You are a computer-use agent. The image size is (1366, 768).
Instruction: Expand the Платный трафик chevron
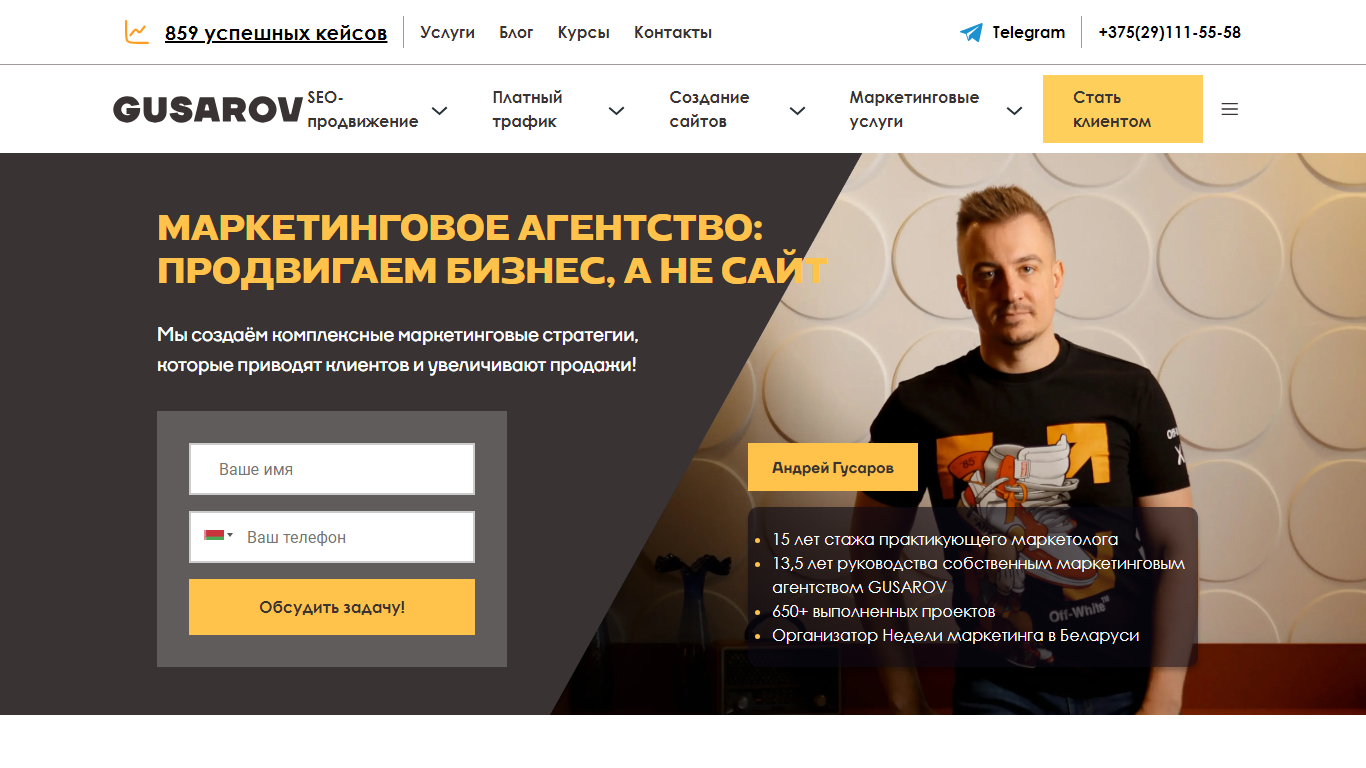coord(617,110)
